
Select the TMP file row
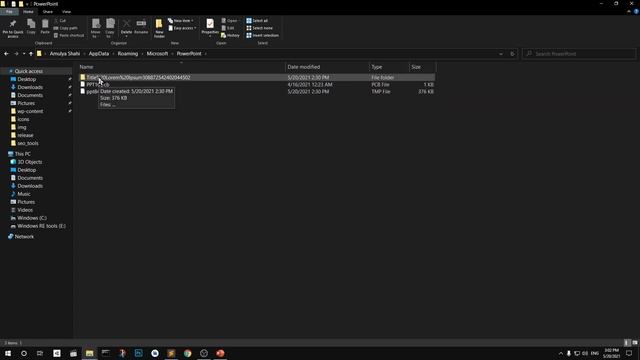[x=257, y=92]
